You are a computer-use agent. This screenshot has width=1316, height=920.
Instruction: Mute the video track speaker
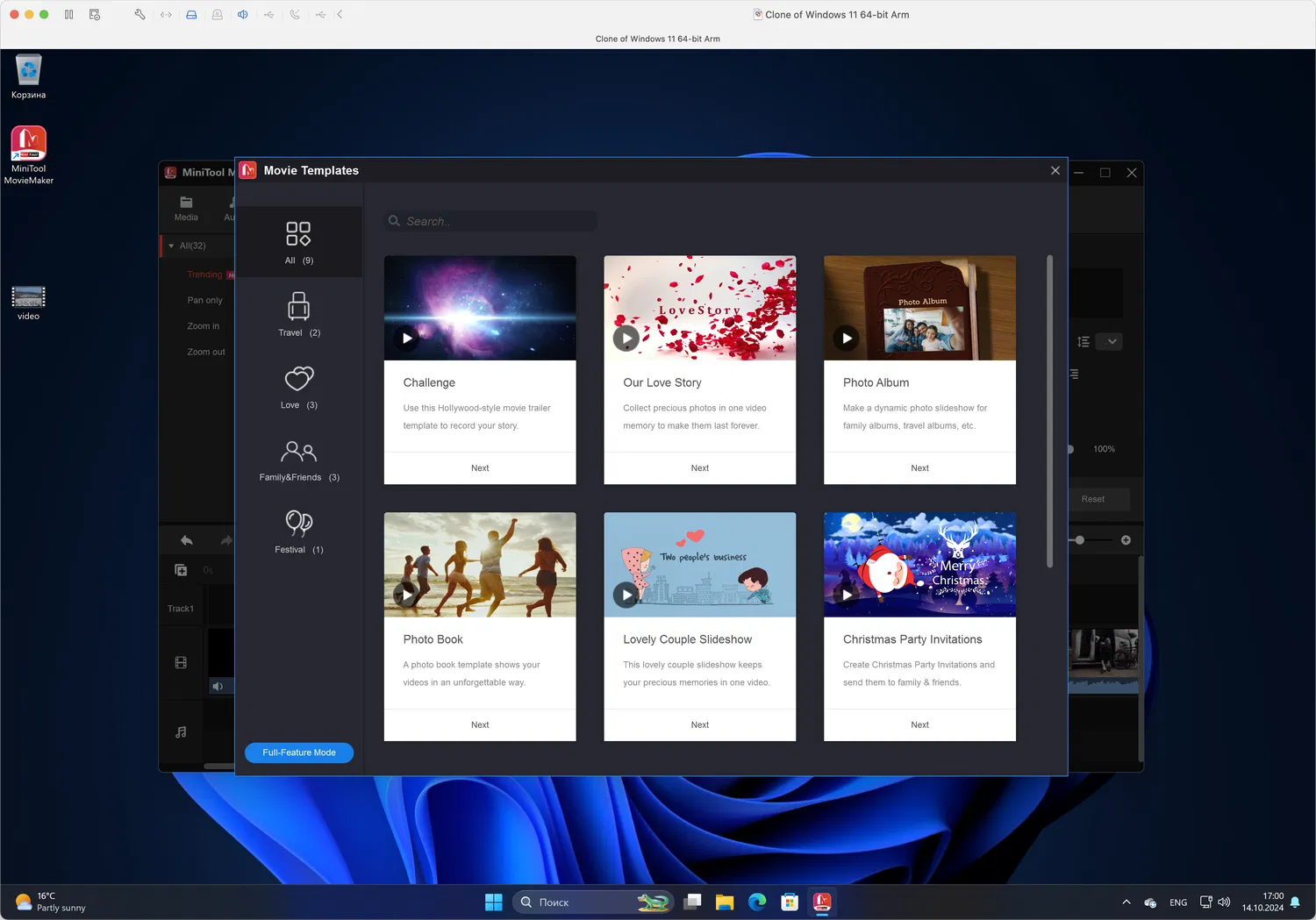[218, 687]
